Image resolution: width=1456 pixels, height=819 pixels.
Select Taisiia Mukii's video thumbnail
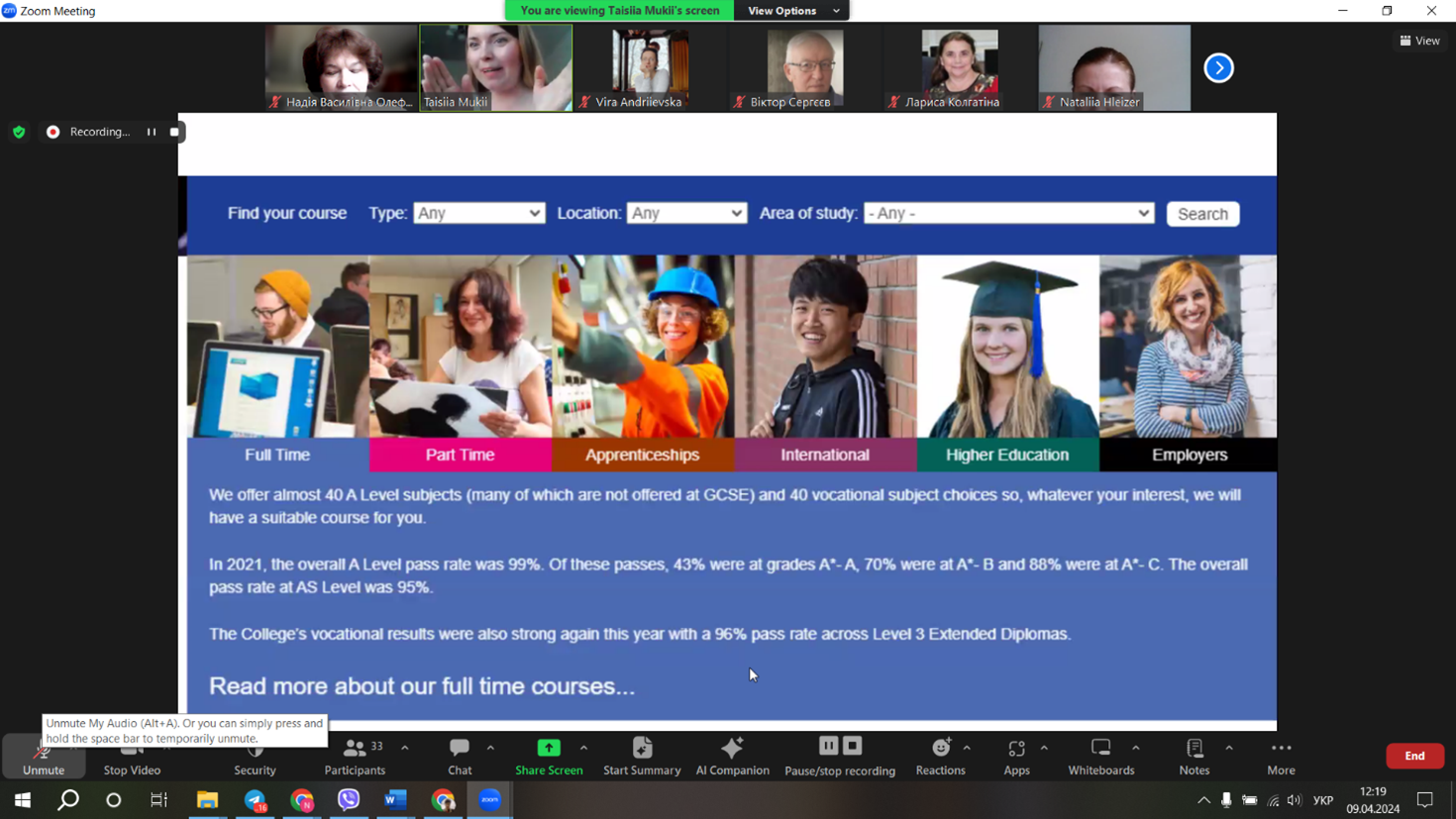pos(496,67)
